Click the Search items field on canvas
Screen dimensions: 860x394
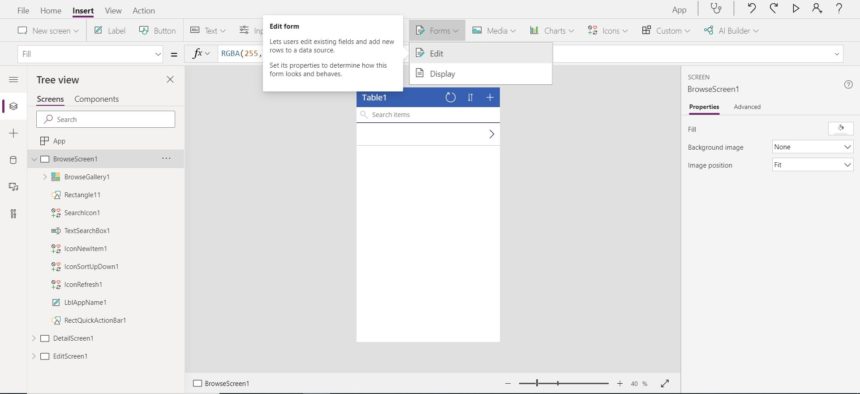point(428,115)
